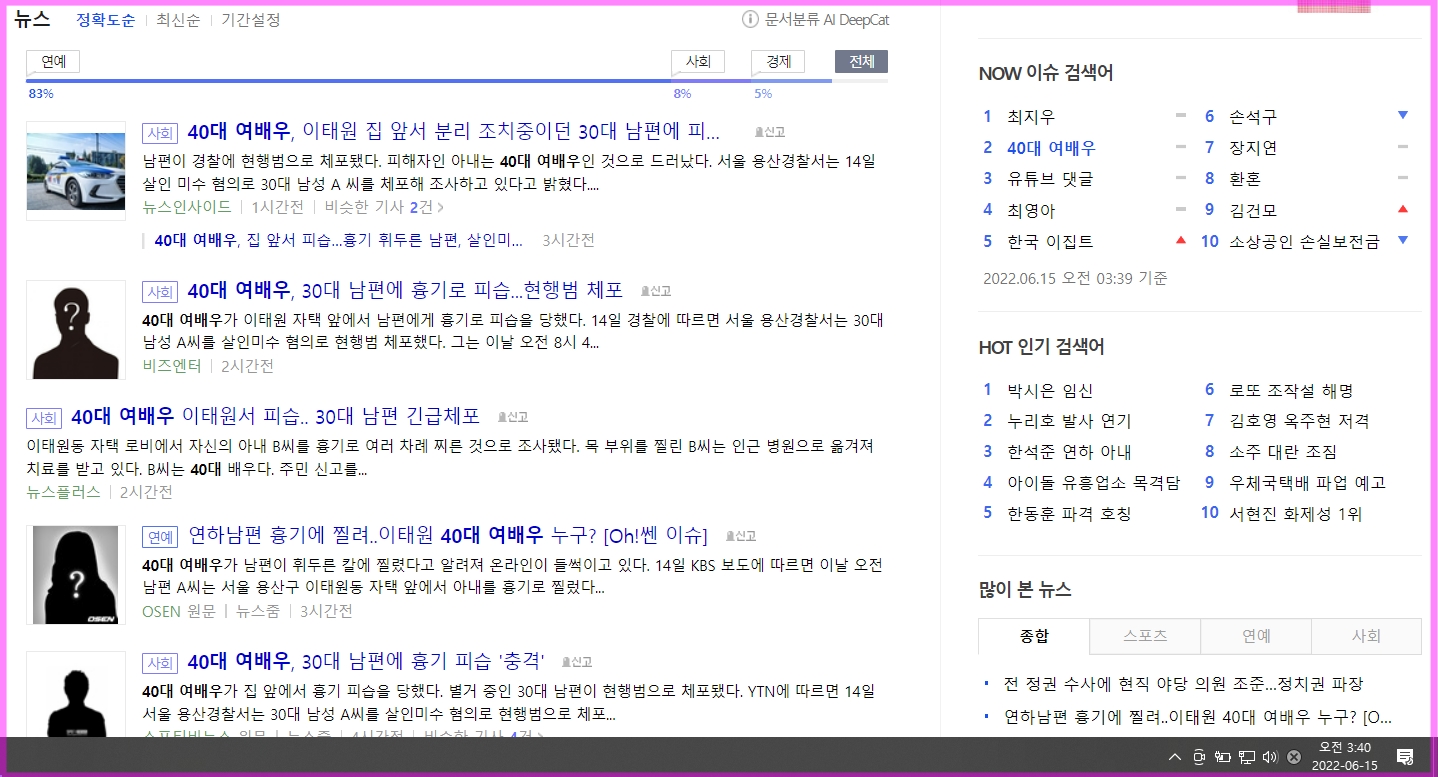Click 신고 icon on the Oh!쎈 이슈 headline
Screen dimensions: 1438x777
[741, 536]
